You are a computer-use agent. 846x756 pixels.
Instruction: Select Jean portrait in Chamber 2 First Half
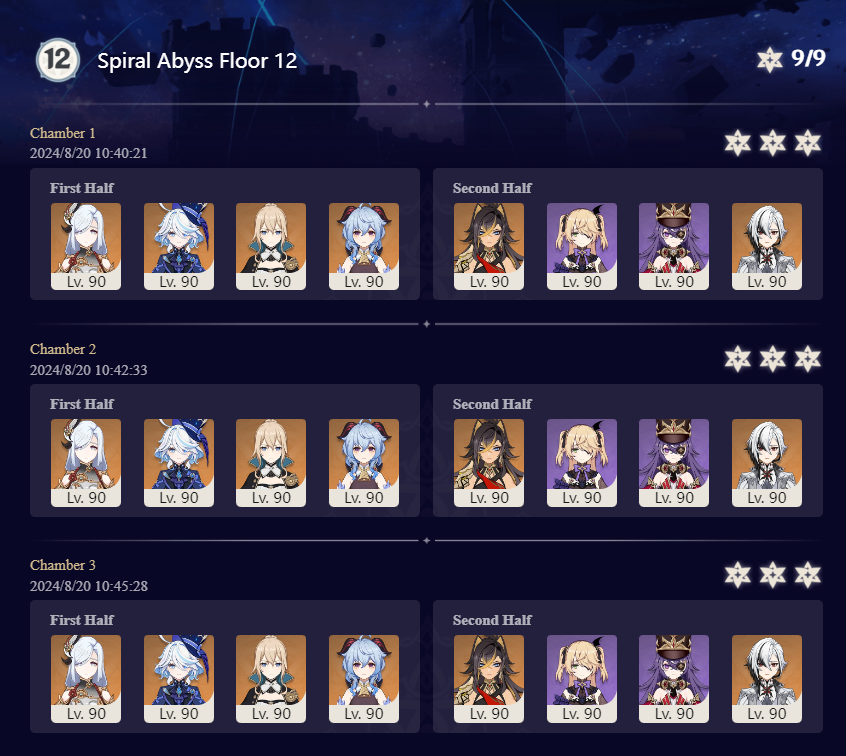[271, 462]
